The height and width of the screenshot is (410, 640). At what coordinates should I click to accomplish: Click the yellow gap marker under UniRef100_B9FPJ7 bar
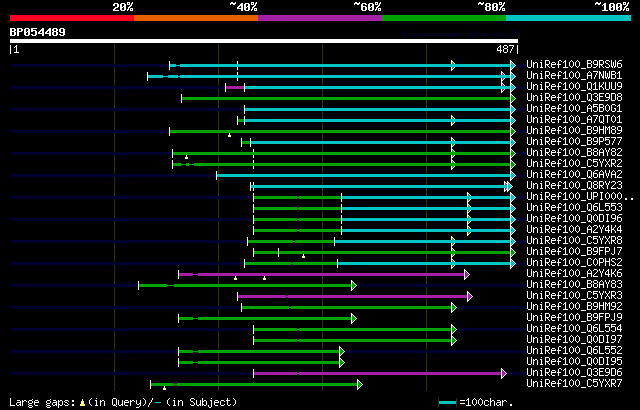pos(303,256)
